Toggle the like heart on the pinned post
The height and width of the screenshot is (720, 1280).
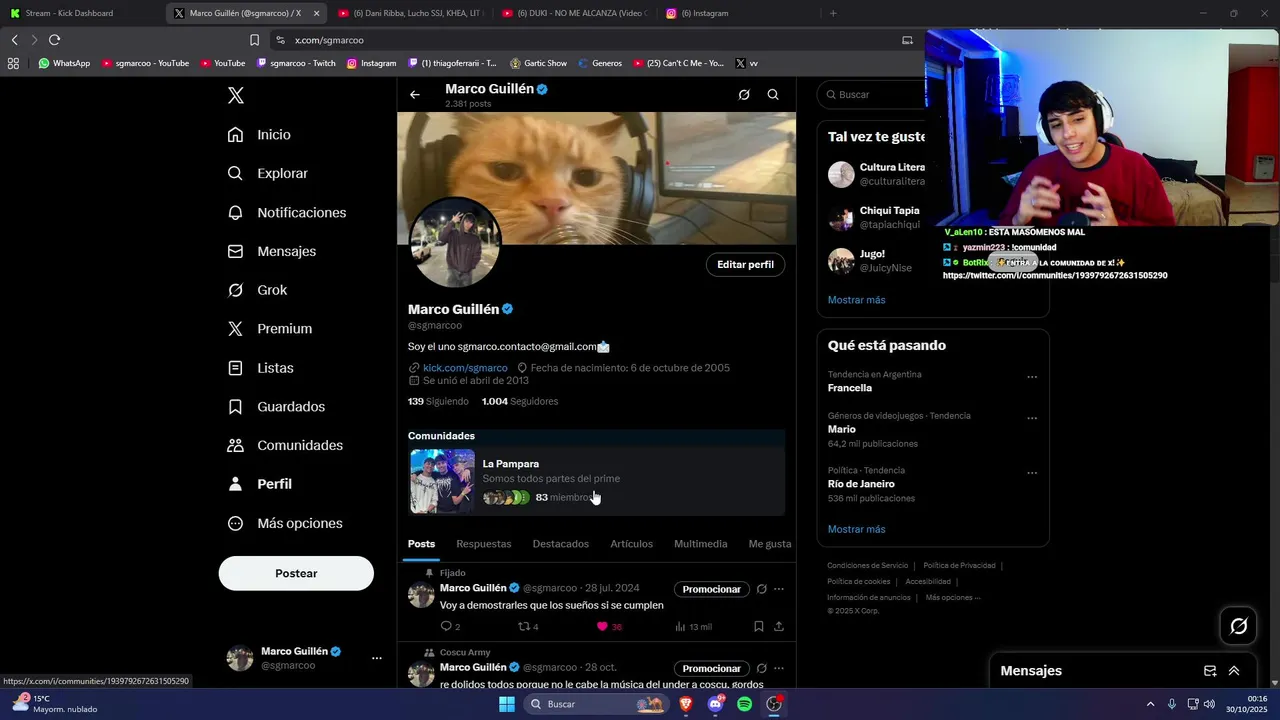pos(602,627)
